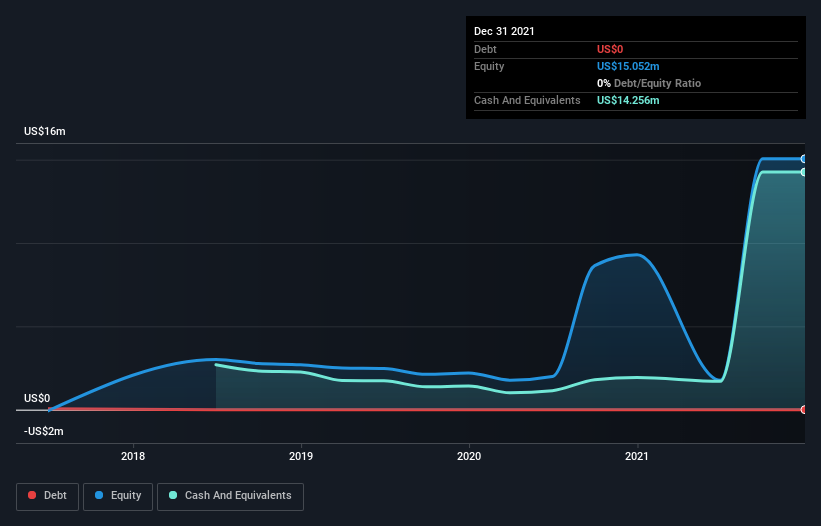Click the 2018 x-axis label
Screen dimensions: 821x526
[x=133, y=456]
